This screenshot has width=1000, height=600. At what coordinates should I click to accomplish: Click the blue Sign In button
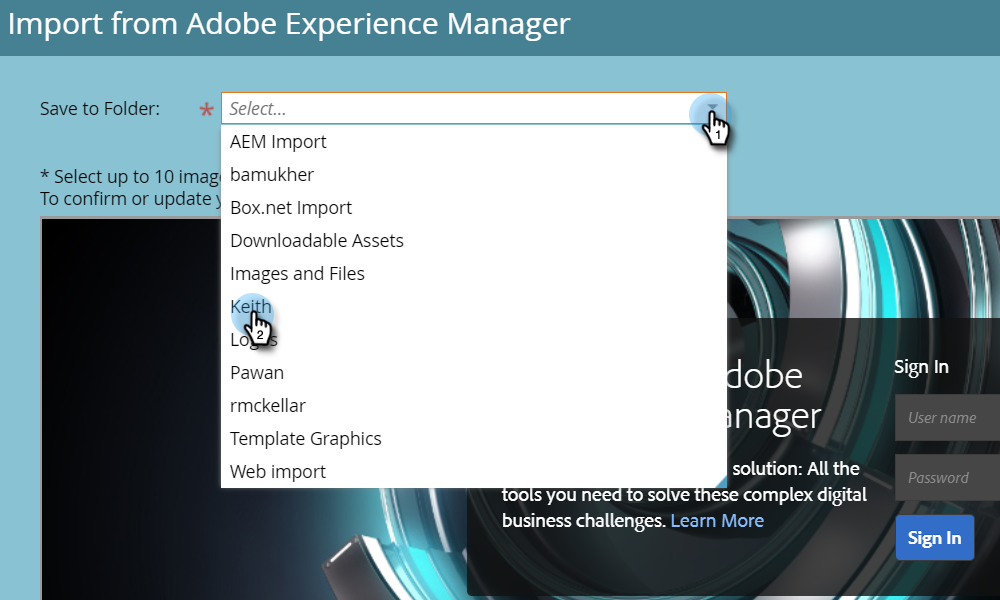934,538
